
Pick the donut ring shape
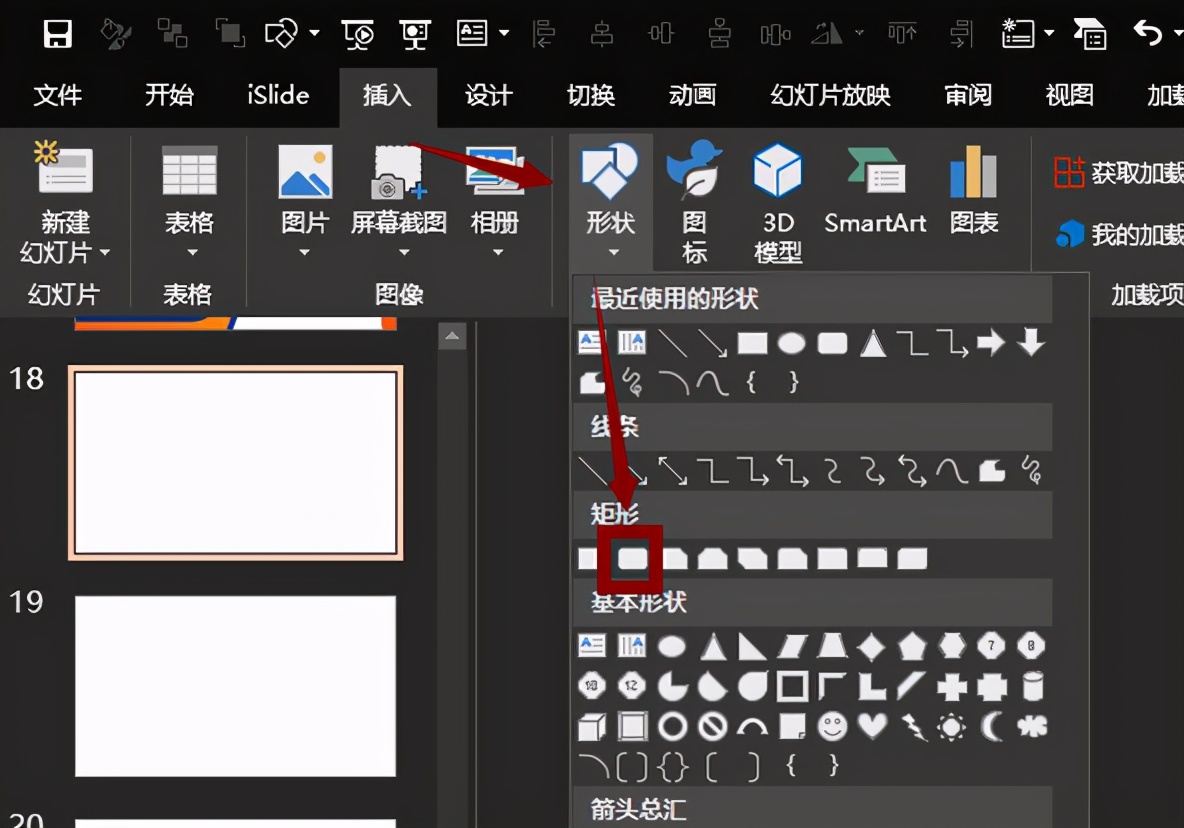click(672, 728)
